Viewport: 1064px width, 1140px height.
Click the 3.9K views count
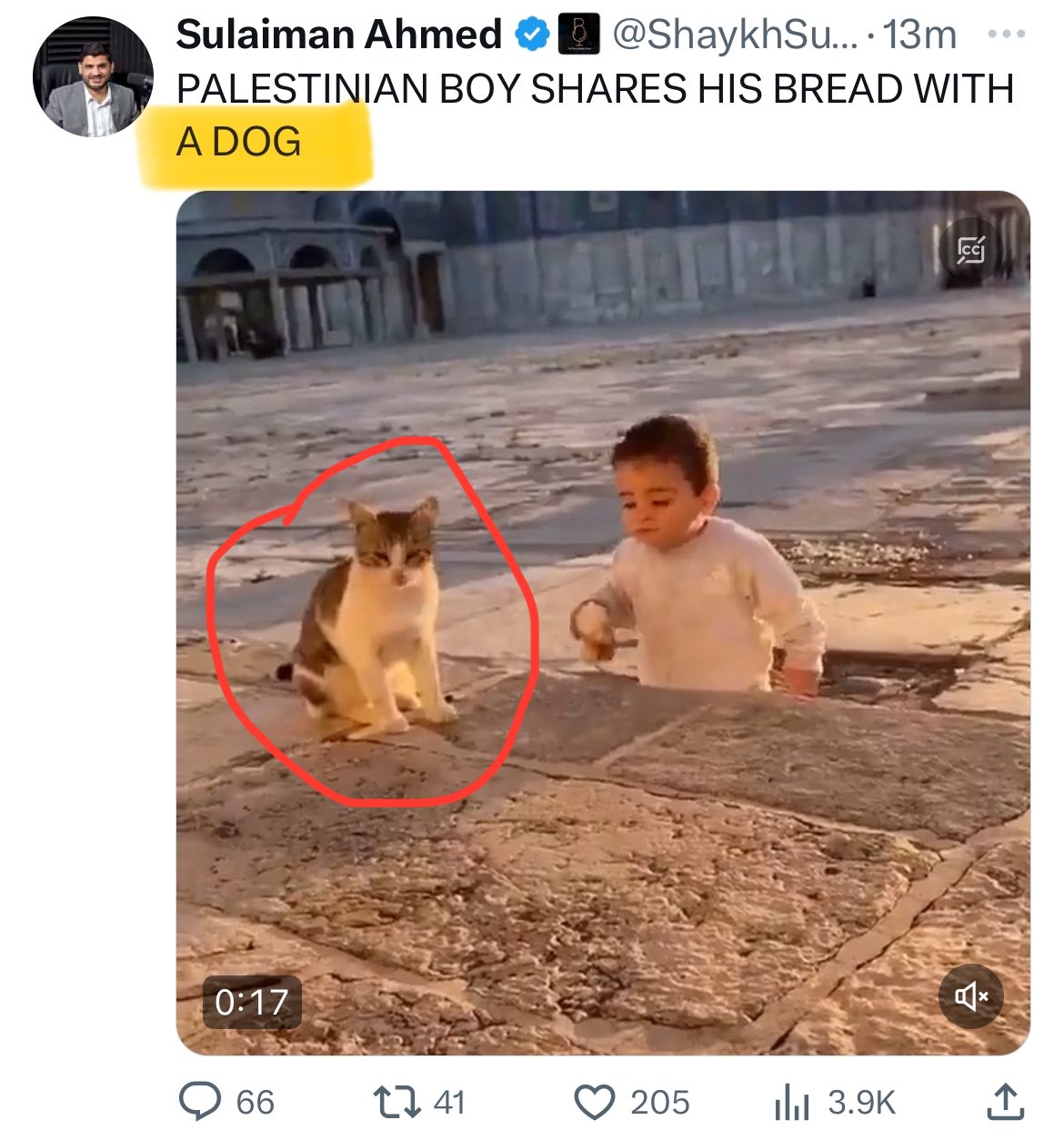point(861,1103)
